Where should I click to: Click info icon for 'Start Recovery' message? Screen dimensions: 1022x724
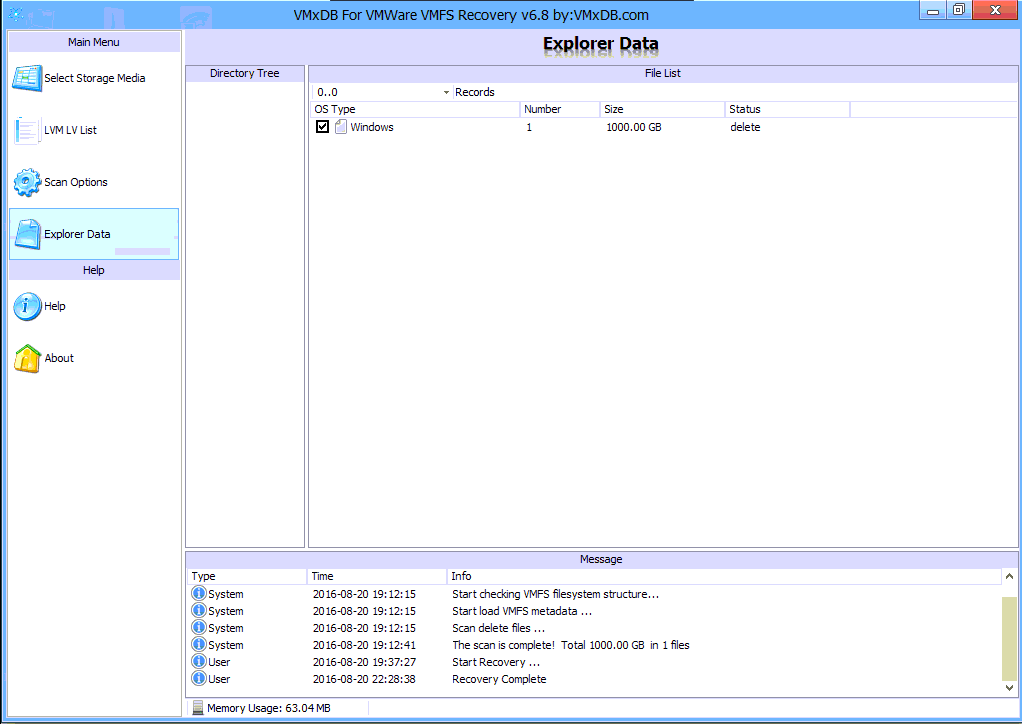199,661
